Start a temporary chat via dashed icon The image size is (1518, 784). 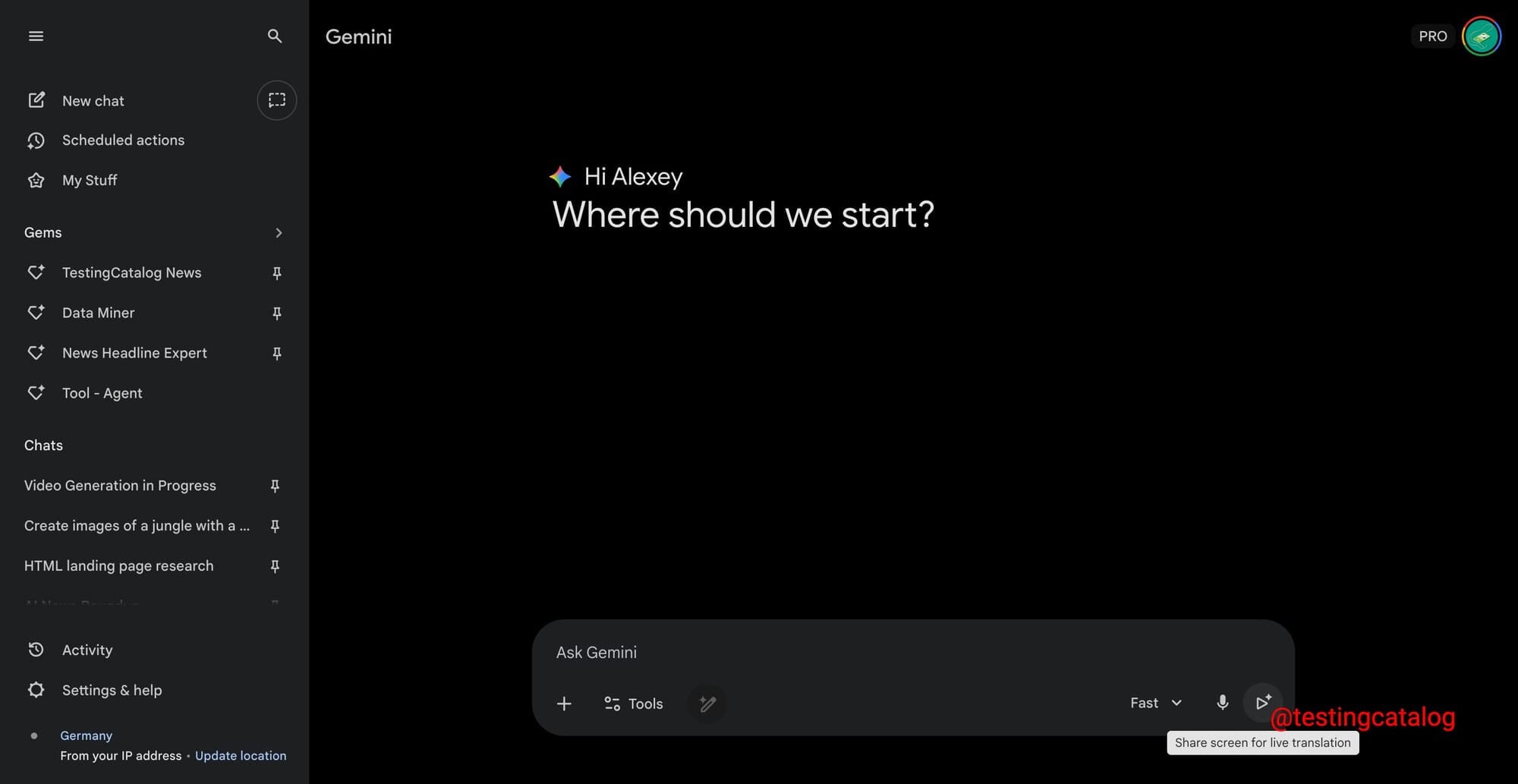(277, 100)
